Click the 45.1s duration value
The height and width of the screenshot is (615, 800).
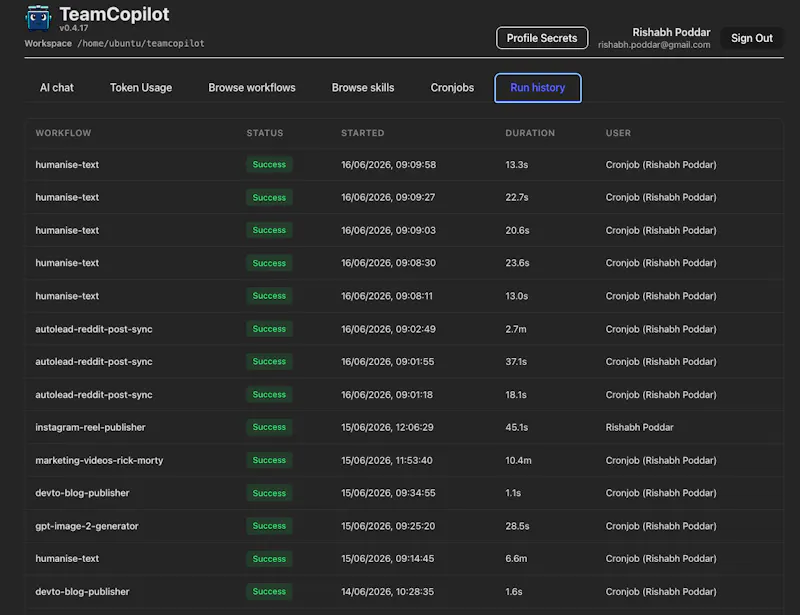click(x=516, y=428)
